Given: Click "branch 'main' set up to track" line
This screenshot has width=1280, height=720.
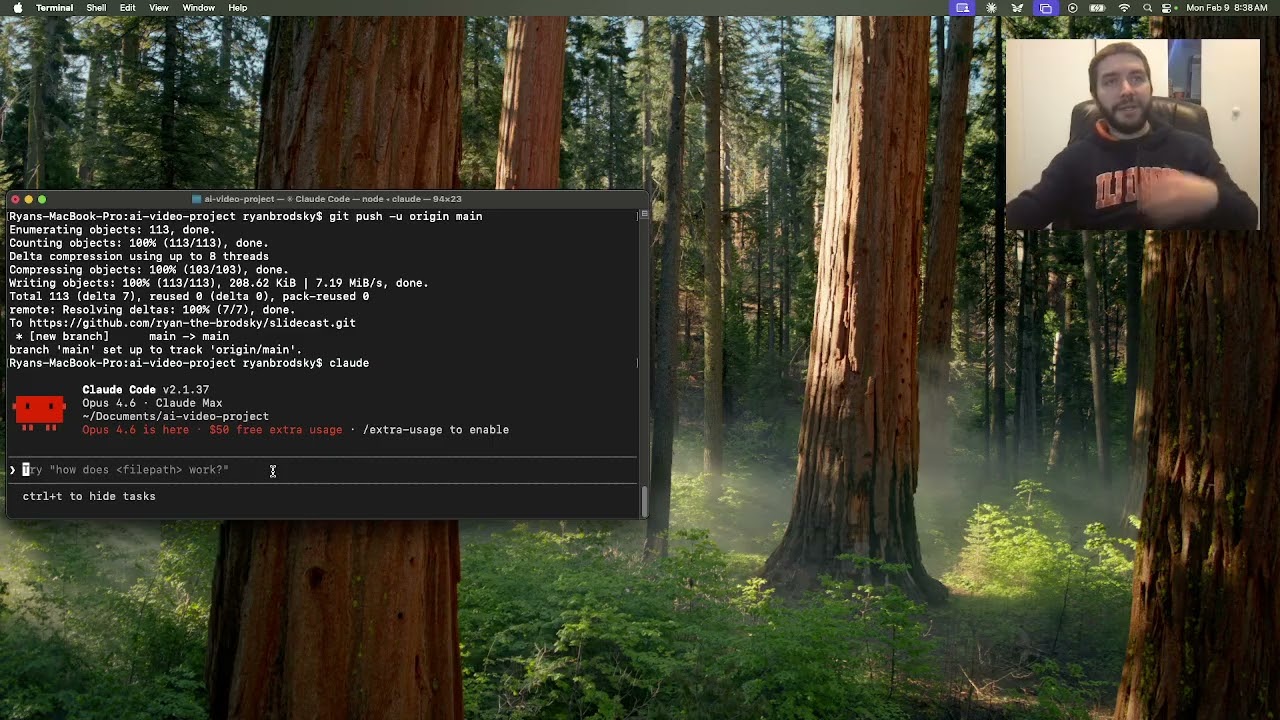Looking at the screenshot, I should (155, 350).
